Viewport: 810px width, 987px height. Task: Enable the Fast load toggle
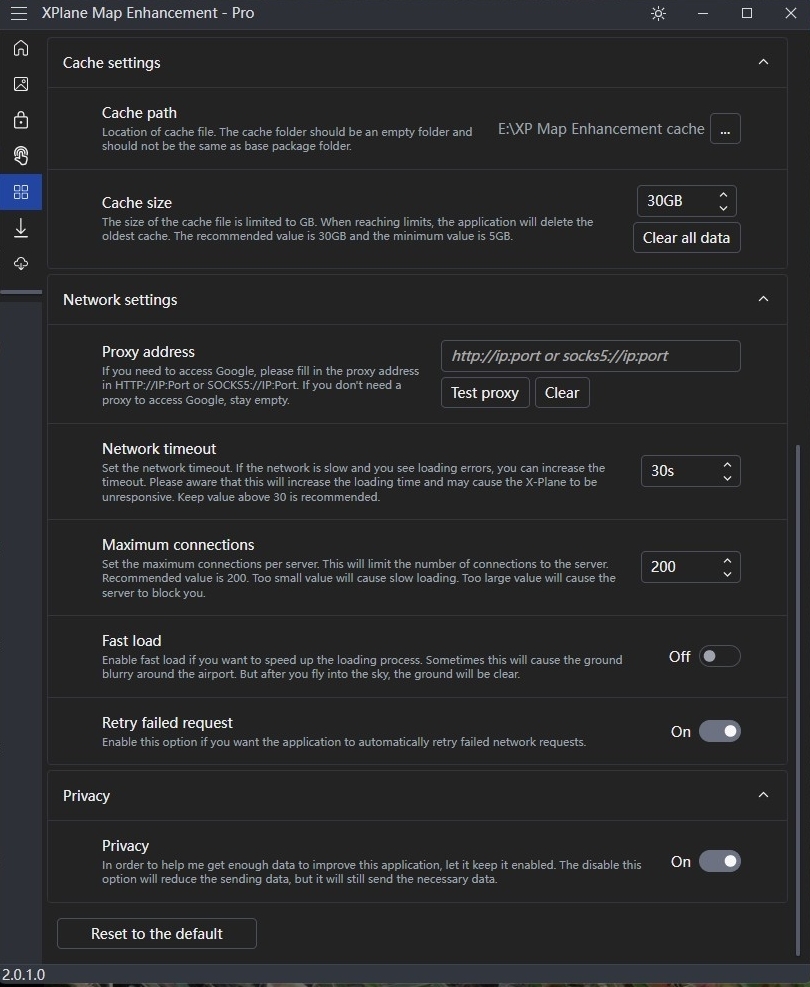pyautogui.click(x=719, y=656)
